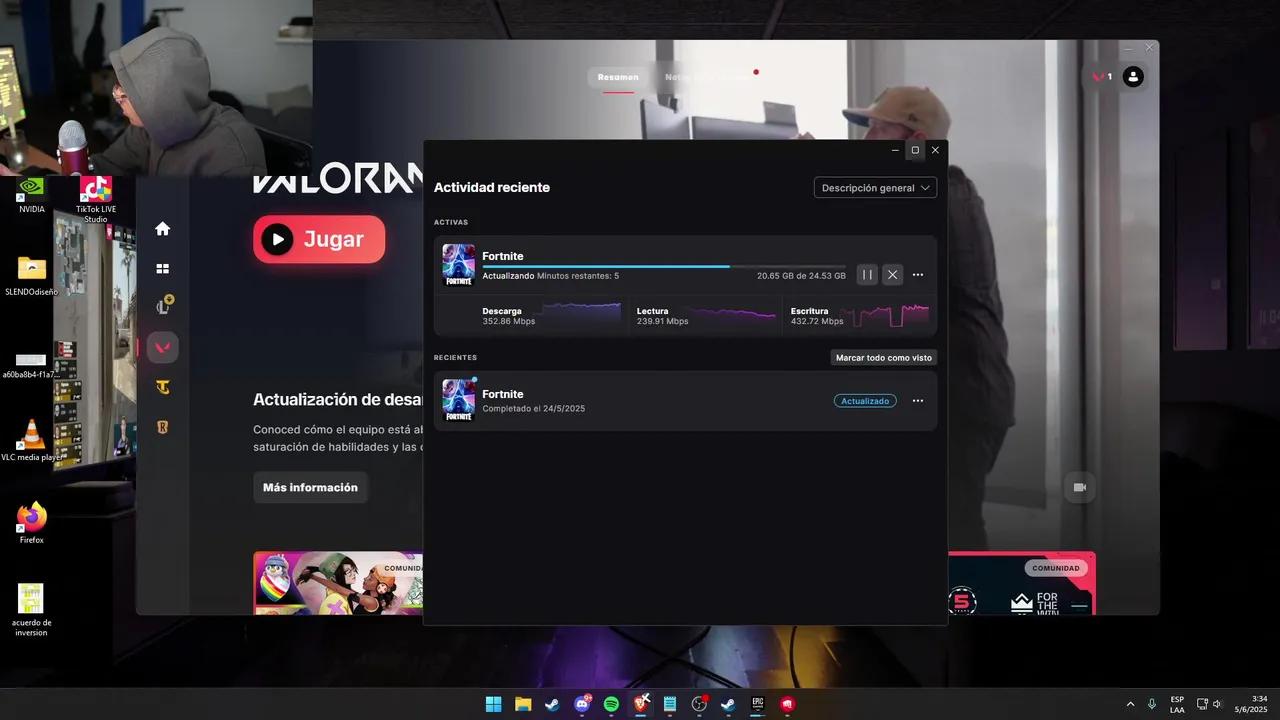Select Teamfight Tactics icon in Riot sidebar
The width and height of the screenshot is (1280, 720).
click(162, 387)
